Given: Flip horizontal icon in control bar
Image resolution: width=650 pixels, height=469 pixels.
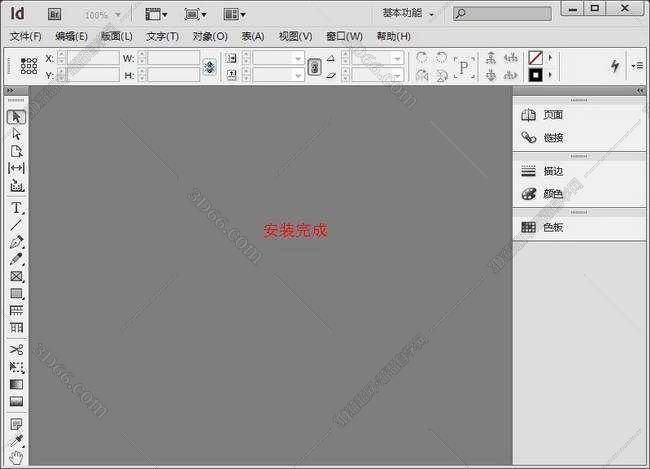Looking at the screenshot, I should [422, 75].
